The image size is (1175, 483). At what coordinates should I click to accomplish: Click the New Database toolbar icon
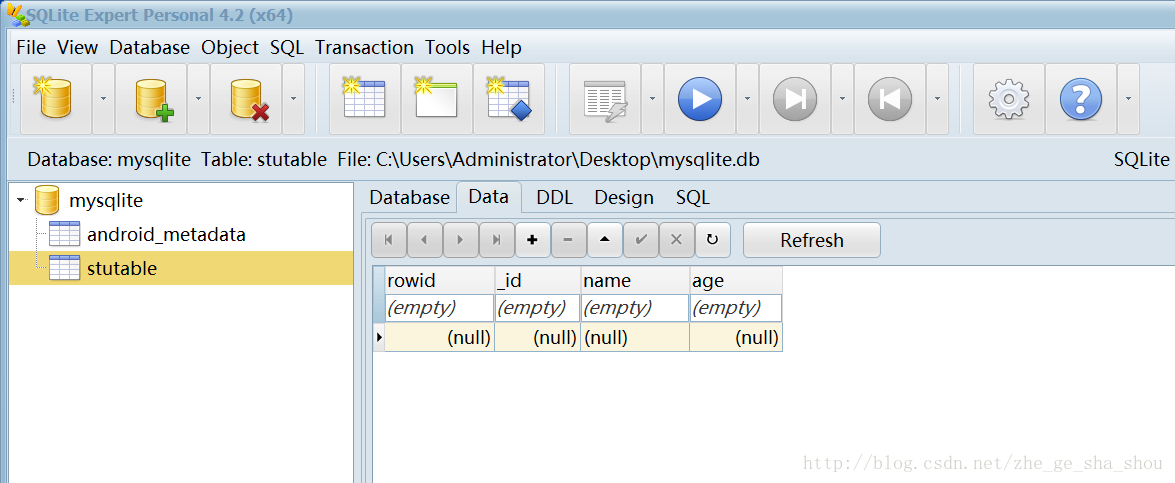click(55, 99)
